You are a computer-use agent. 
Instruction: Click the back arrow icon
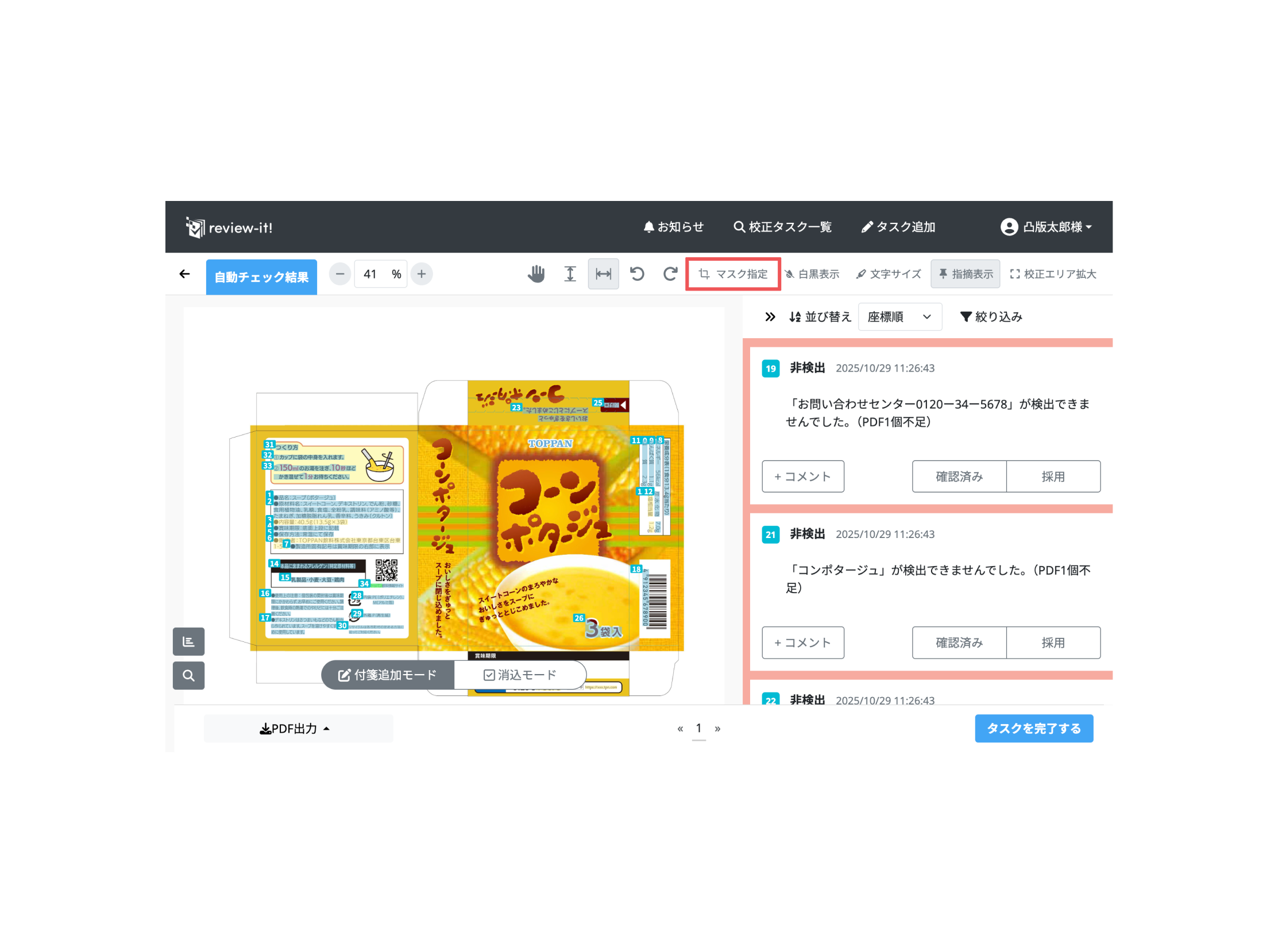click(184, 274)
